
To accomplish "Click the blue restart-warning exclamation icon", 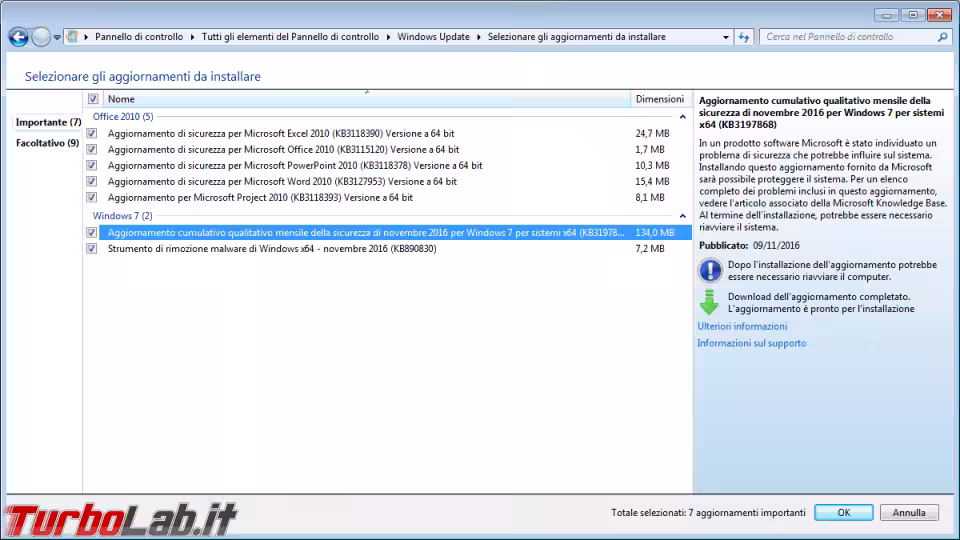I will [x=710, y=270].
